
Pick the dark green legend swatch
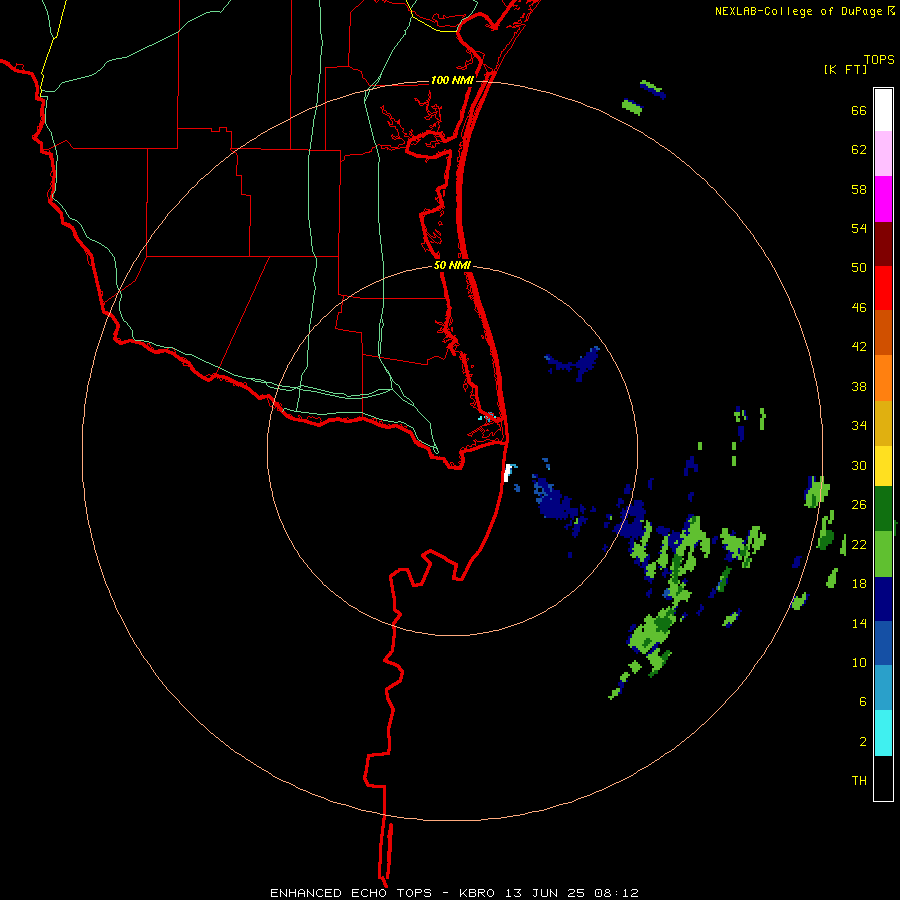pyautogui.click(x=883, y=509)
